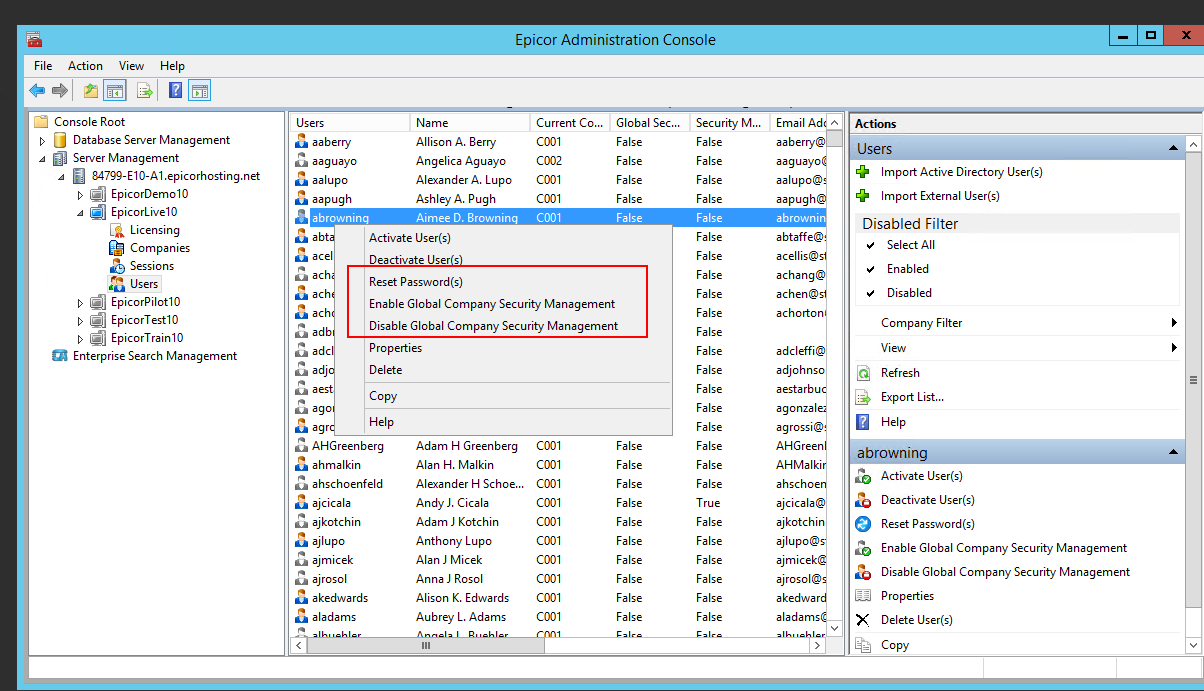1204x691 pixels.
Task: Select the Sessions node in the tree
Action: coord(151,266)
